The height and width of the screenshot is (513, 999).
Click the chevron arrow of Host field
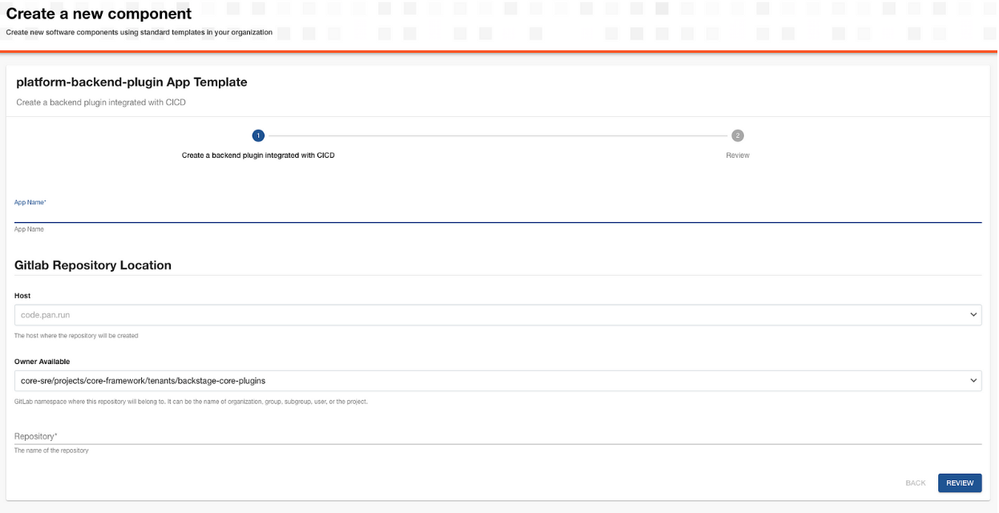pos(973,315)
